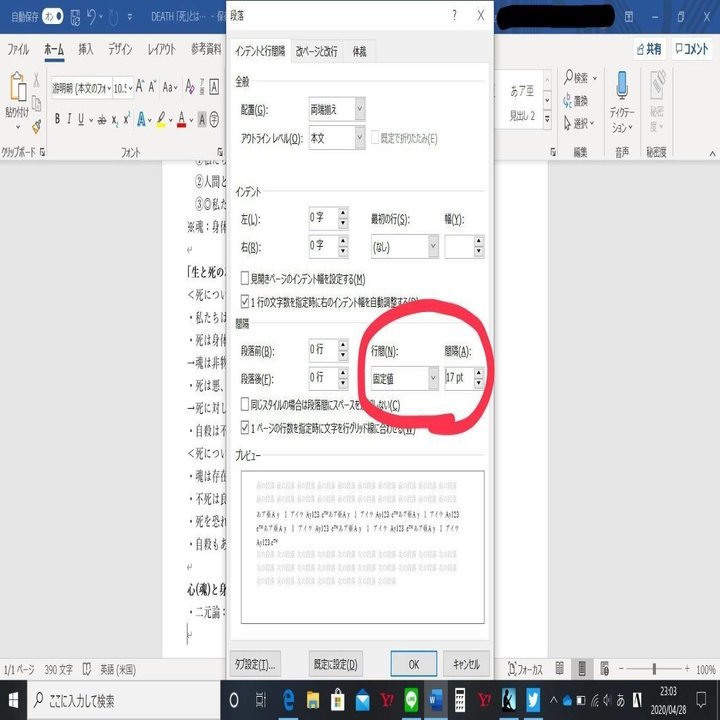Click OK in paragraph dialog

[x=414, y=664]
